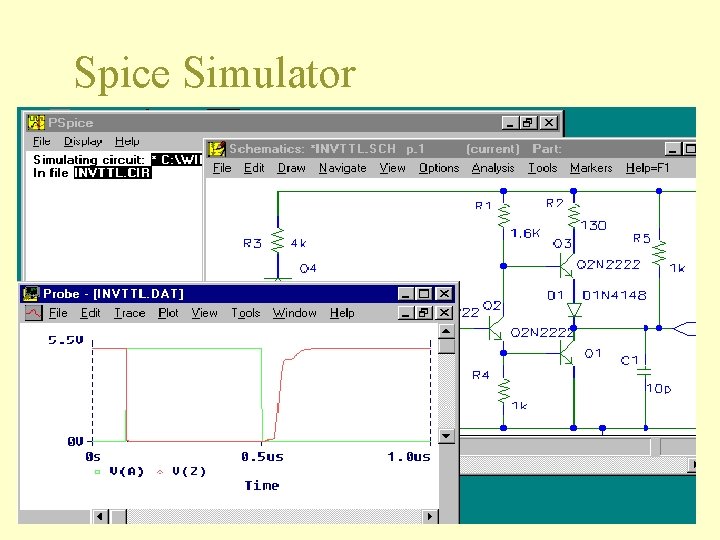Select the highlighted INVTTL.CIR filename
The height and width of the screenshot is (540, 720).
click(113, 173)
